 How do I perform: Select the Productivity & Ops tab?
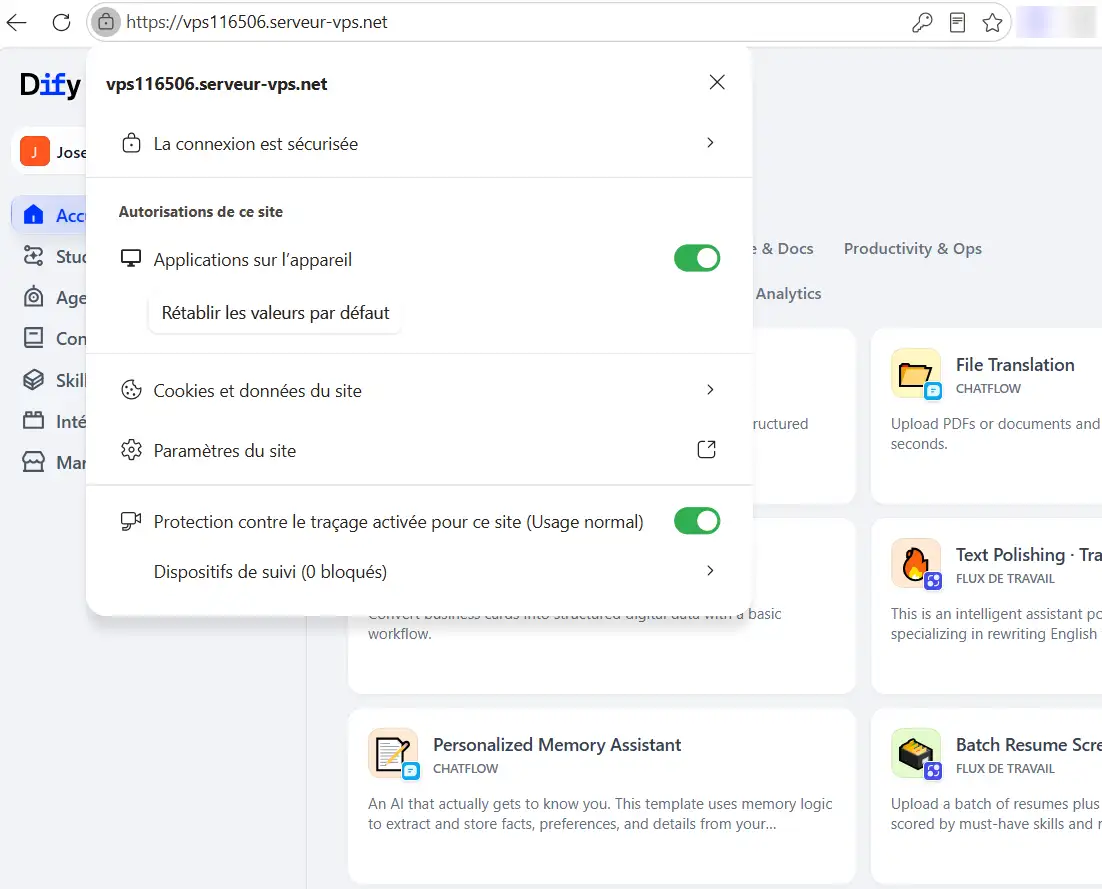[x=912, y=249]
